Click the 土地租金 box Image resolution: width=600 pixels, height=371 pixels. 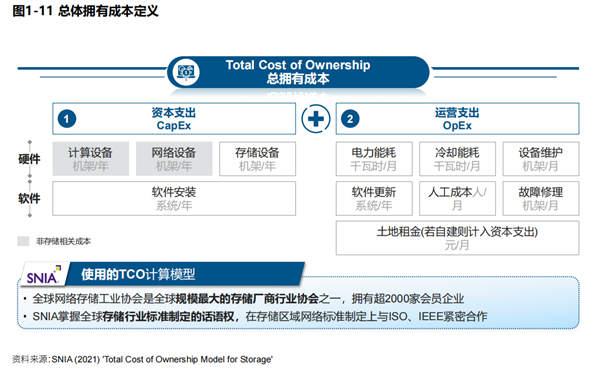tap(457, 238)
